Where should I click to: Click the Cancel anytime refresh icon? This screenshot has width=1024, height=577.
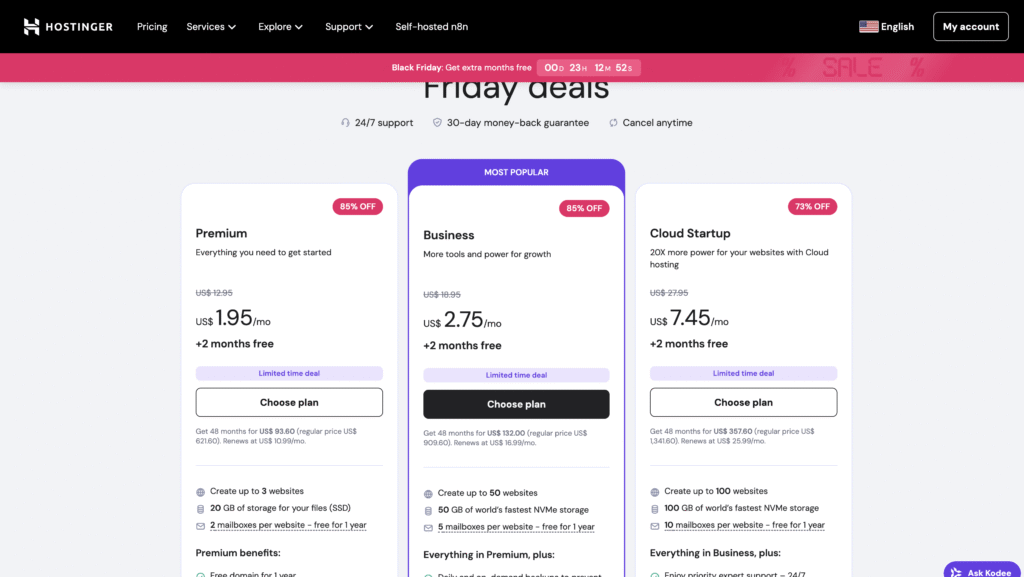coord(613,123)
